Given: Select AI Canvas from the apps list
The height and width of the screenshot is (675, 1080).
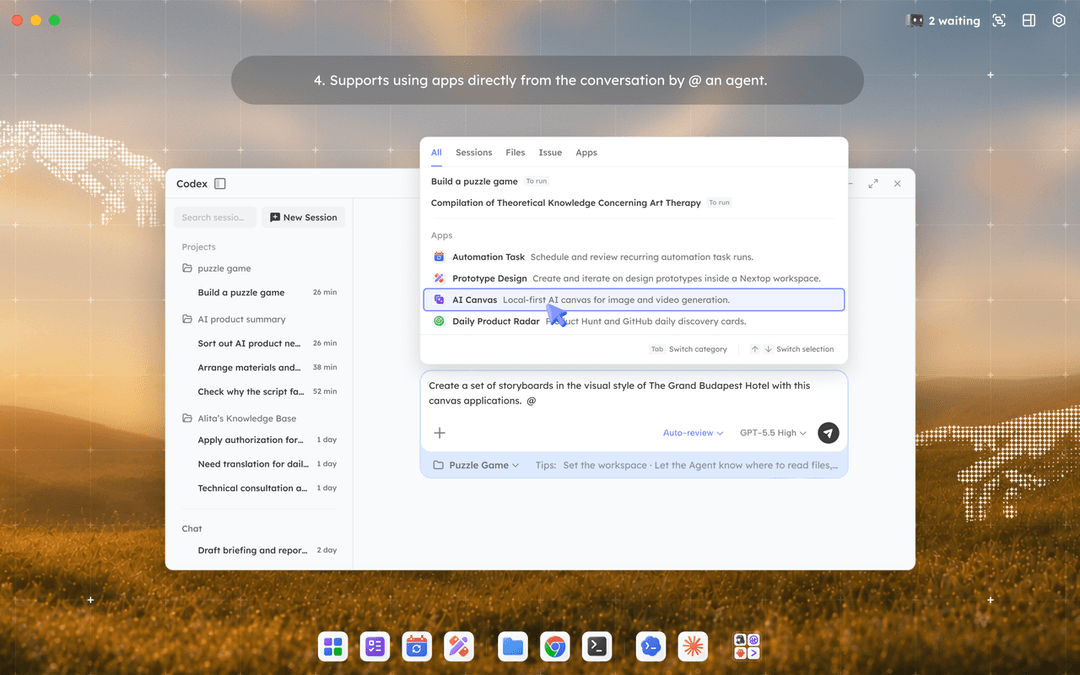Looking at the screenshot, I should coord(634,300).
